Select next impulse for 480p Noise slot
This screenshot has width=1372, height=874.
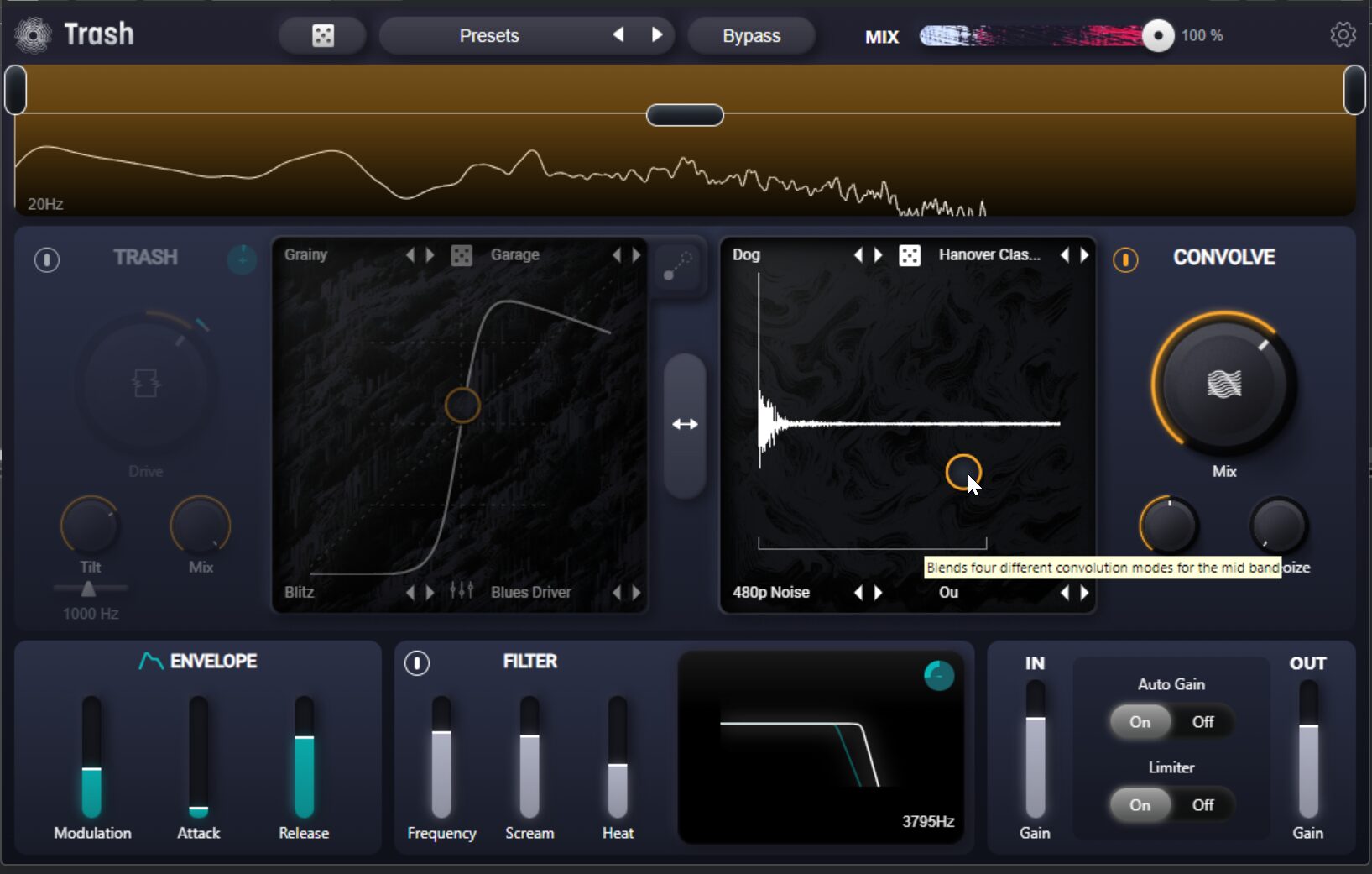[x=878, y=592]
